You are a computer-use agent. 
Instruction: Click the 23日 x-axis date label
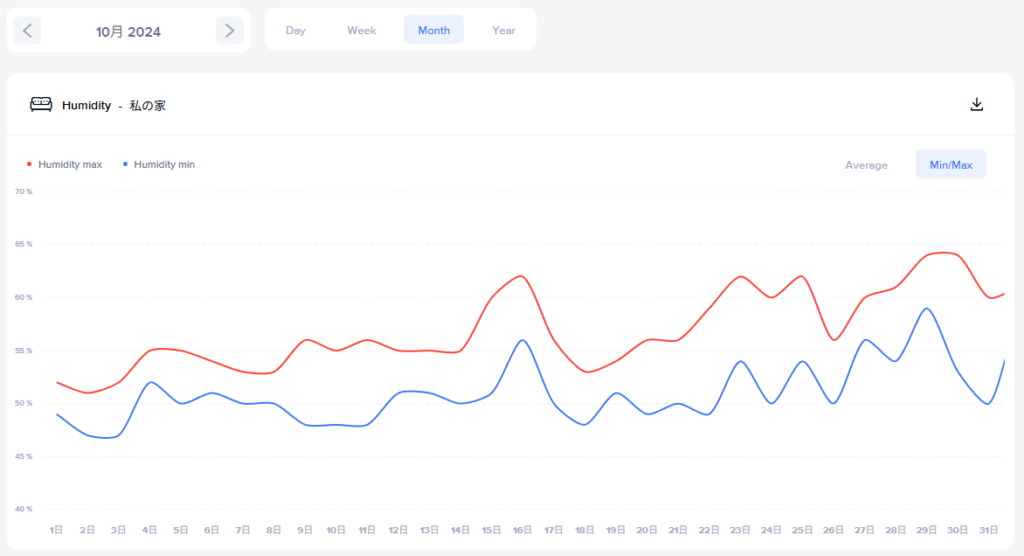pos(740,529)
